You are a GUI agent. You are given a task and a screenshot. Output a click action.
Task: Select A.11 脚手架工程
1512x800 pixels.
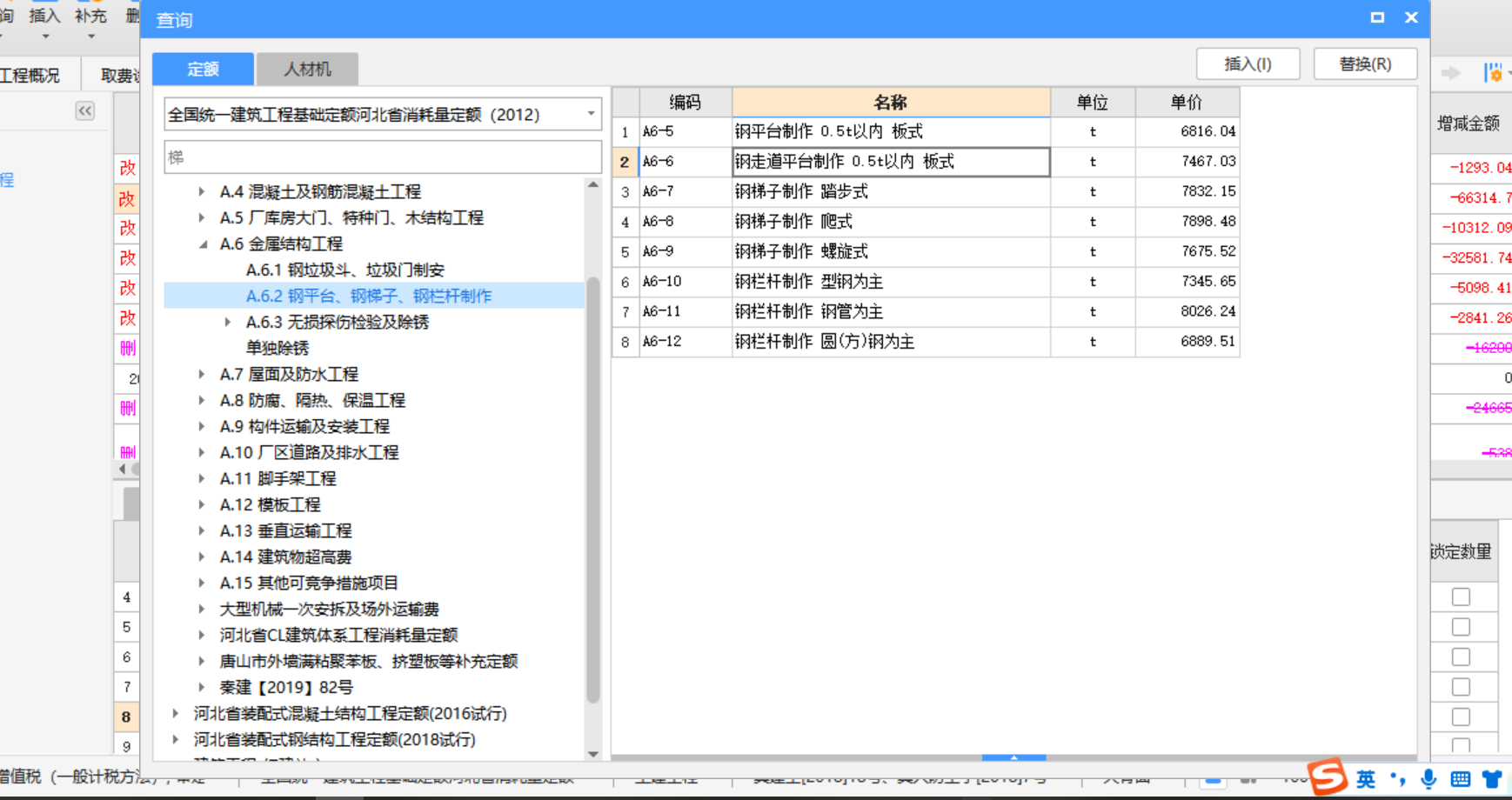tap(278, 478)
